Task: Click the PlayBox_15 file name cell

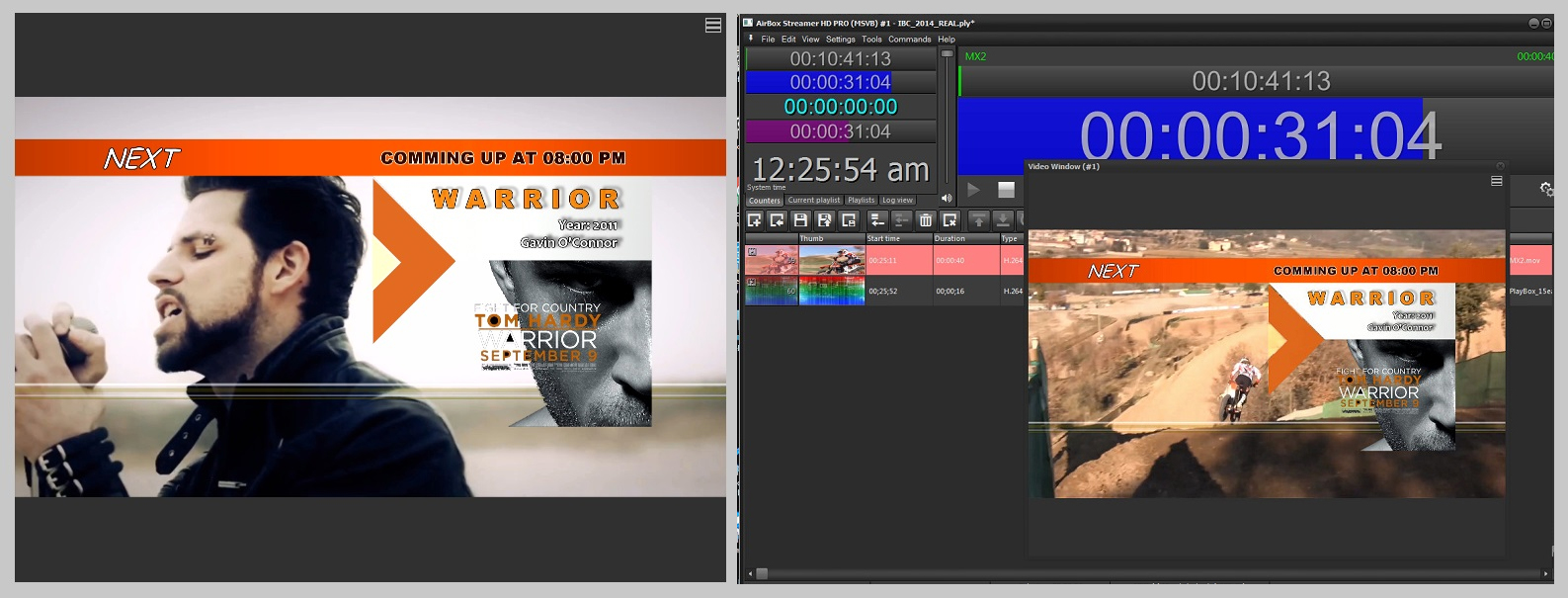Action: 1530,292
